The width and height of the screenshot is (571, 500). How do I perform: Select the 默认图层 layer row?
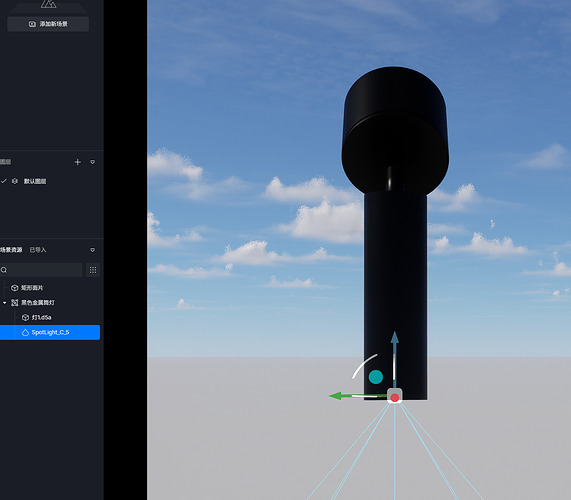(x=50, y=181)
